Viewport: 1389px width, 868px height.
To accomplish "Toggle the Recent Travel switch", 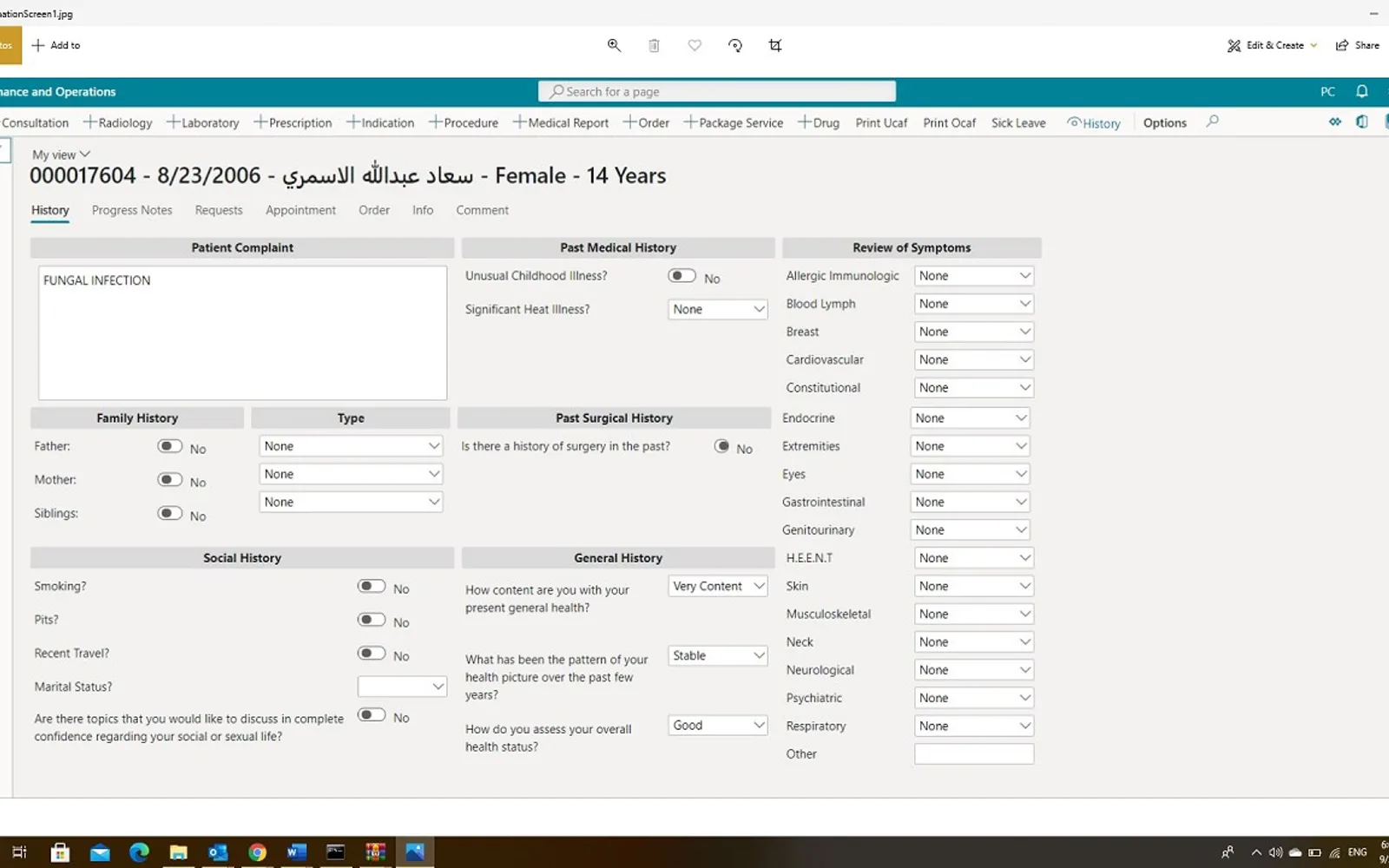I will coord(372,653).
